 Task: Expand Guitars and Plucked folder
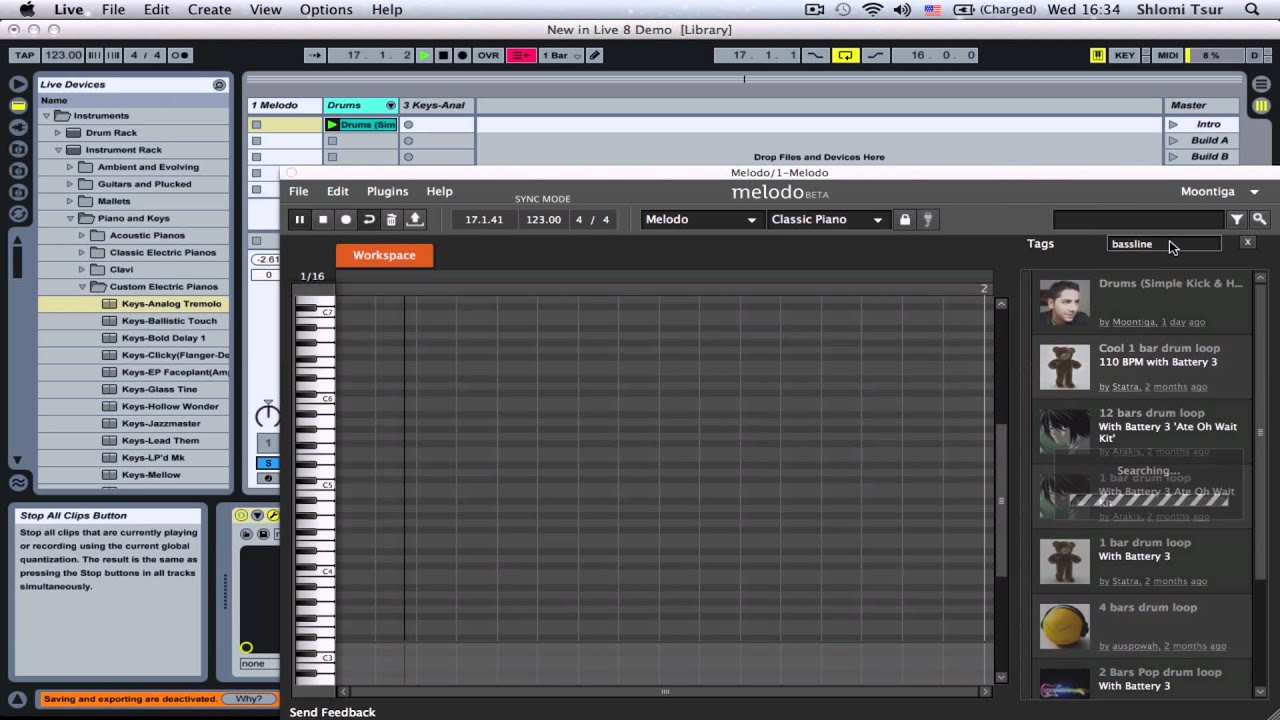coord(70,184)
